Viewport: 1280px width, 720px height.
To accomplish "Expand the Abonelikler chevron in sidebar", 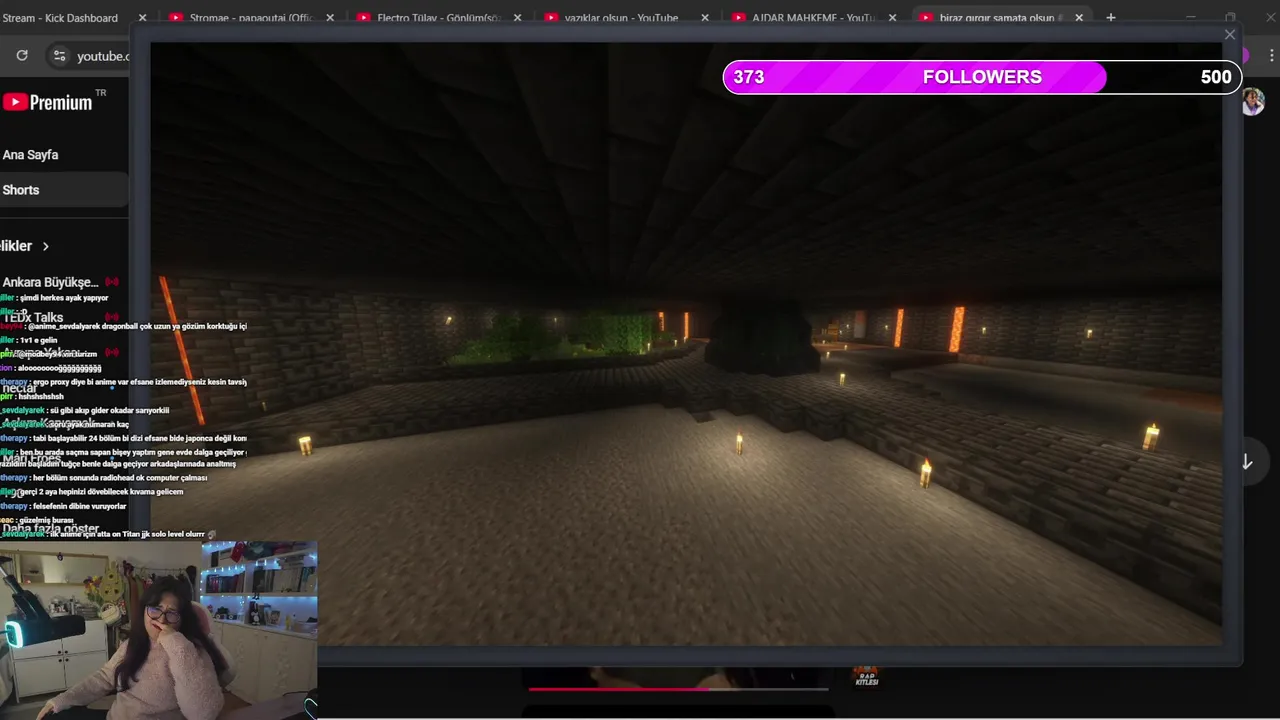I will click(x=45, y=246).
